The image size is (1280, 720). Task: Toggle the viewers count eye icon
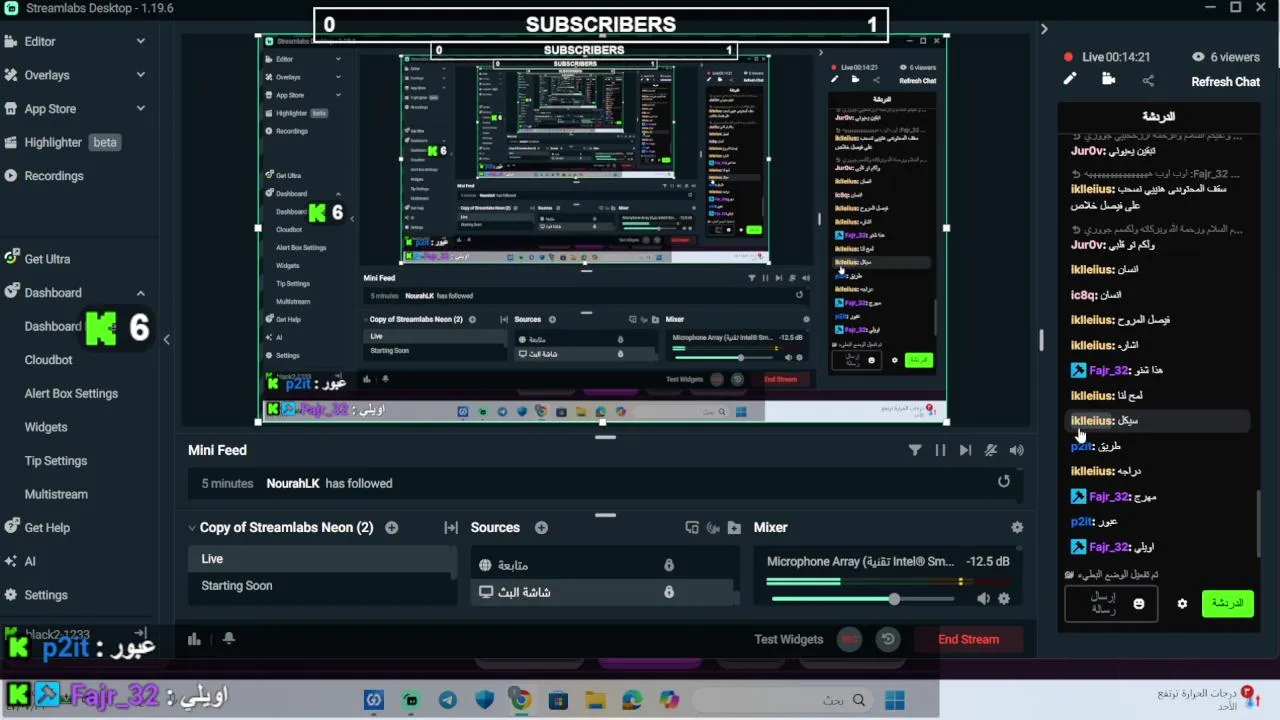[x=1198, y=57]
